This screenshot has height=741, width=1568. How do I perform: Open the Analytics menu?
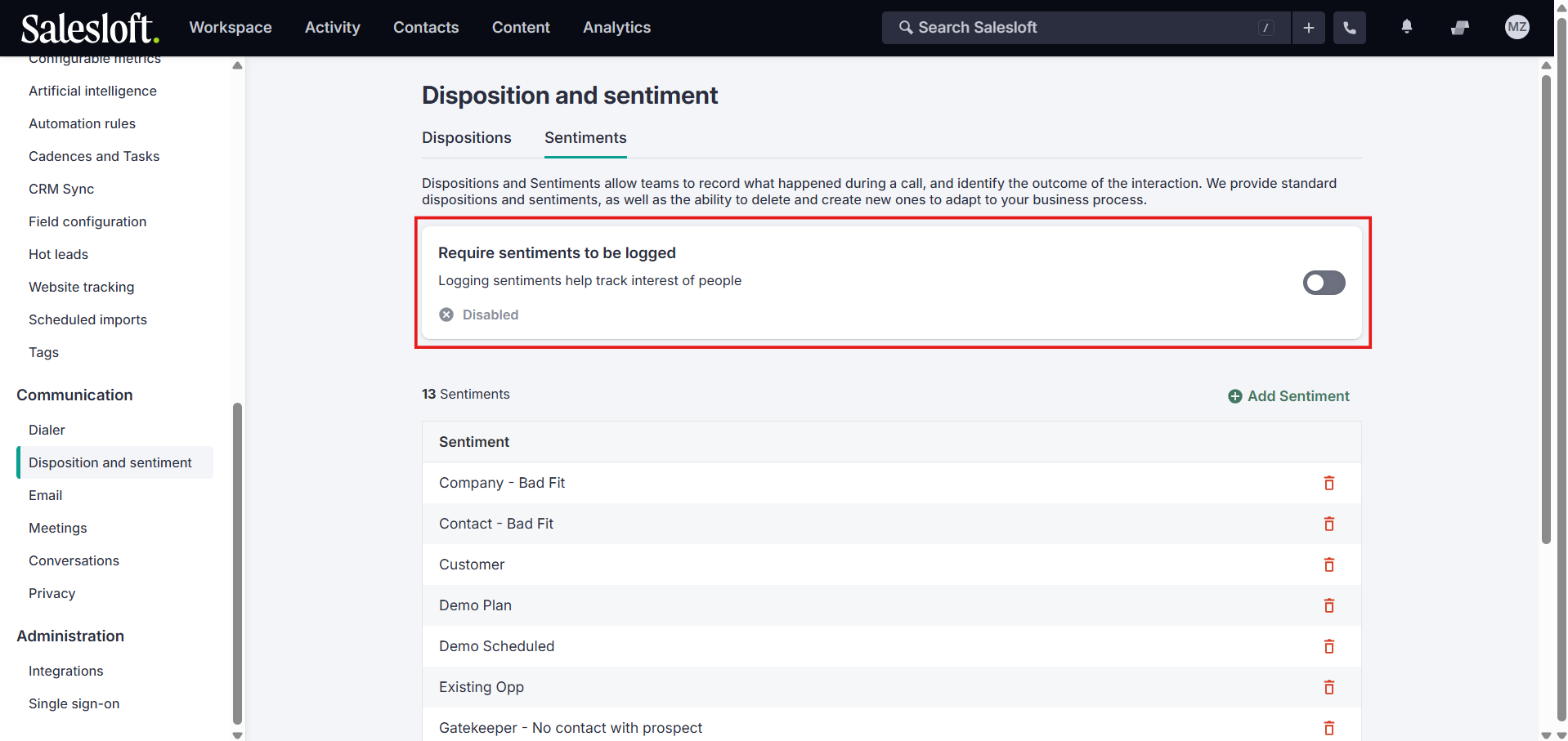[x=616, y=28]
